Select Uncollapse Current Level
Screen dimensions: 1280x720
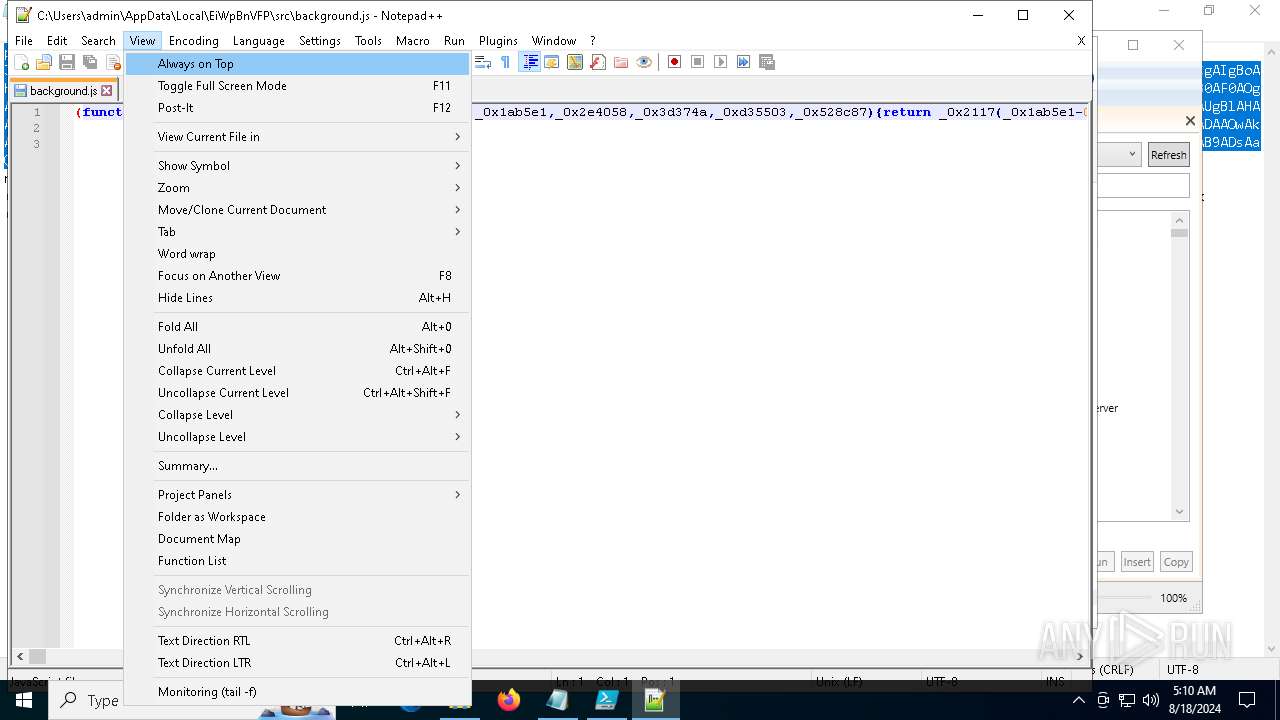(297, 393)
